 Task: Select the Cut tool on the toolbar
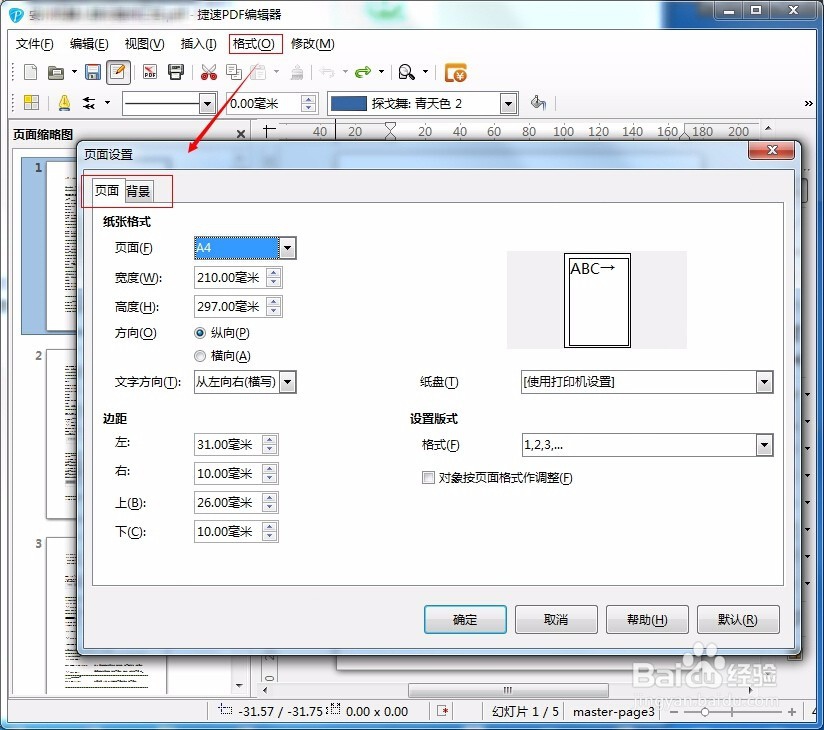click(210, 71)
